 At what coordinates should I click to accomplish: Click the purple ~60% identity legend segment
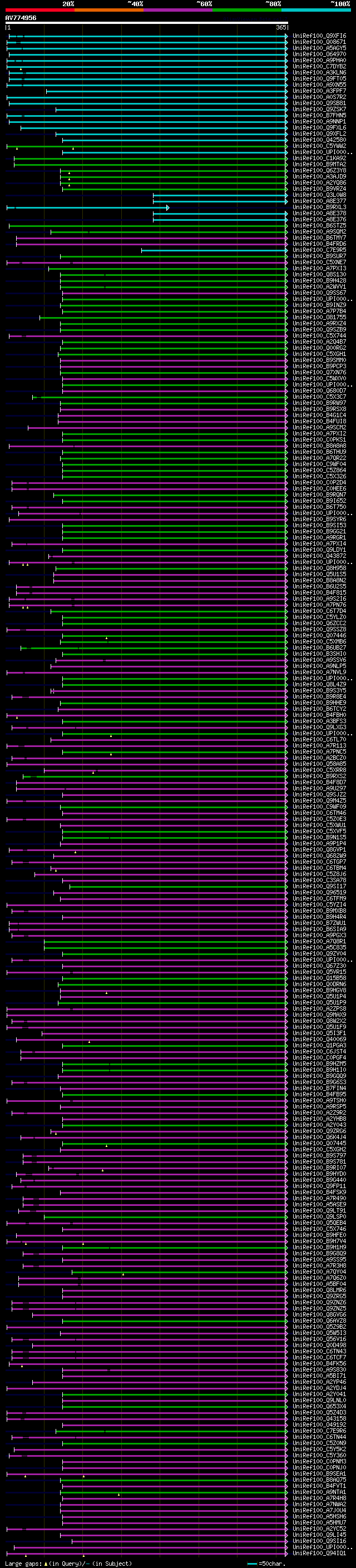click(x=179, y=10)
